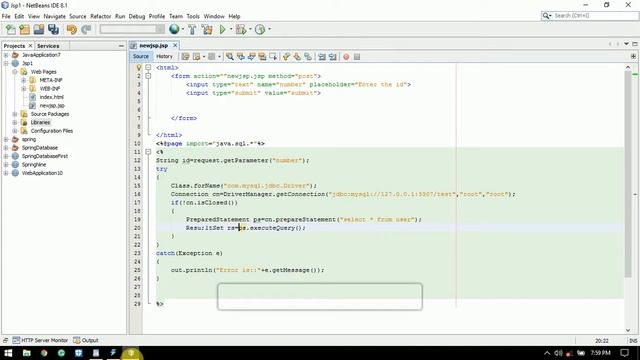
Task: Collapse the Jsp1 project node
Action: point(6,63)
